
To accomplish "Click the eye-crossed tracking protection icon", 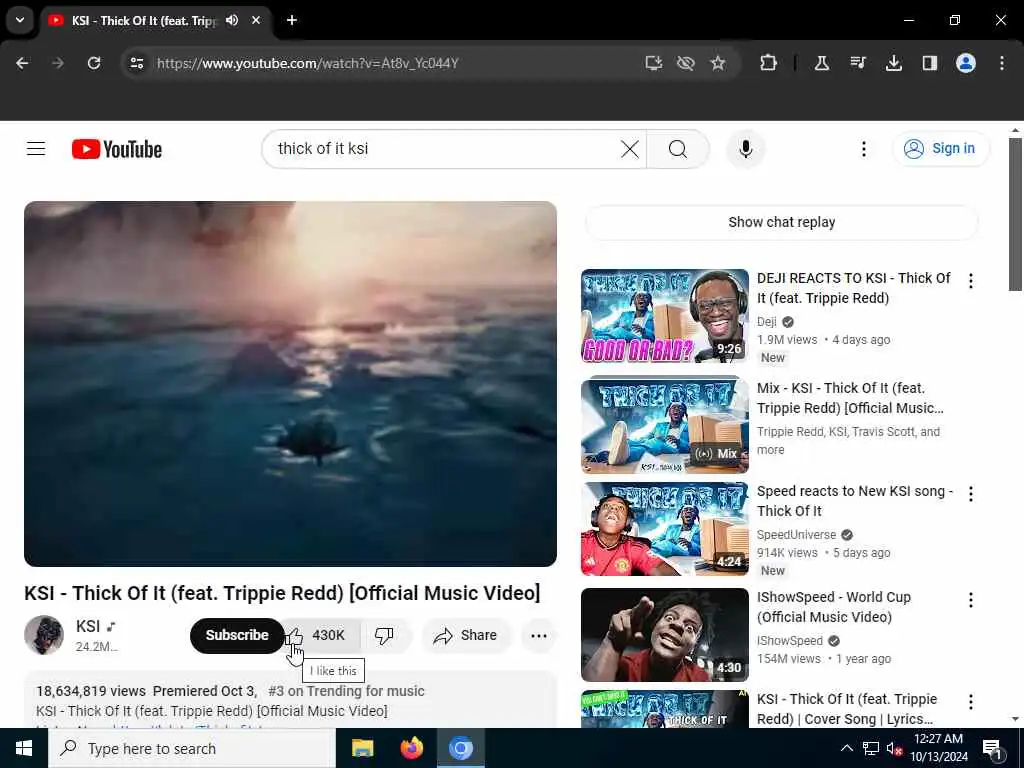I will (686, 63).
